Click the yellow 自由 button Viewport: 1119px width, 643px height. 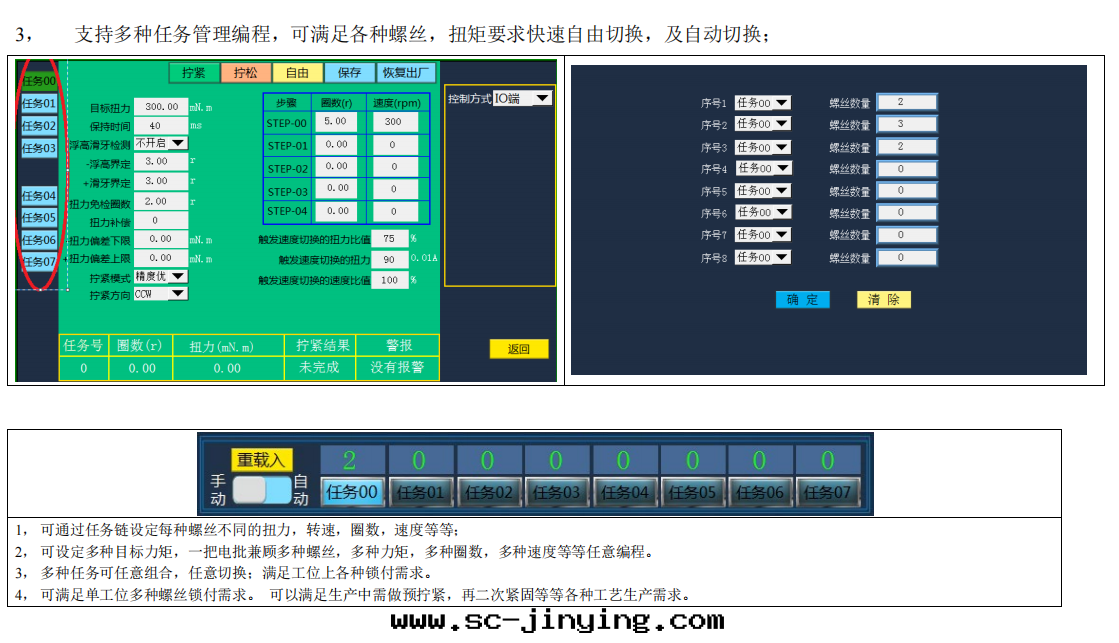[297, 73]
